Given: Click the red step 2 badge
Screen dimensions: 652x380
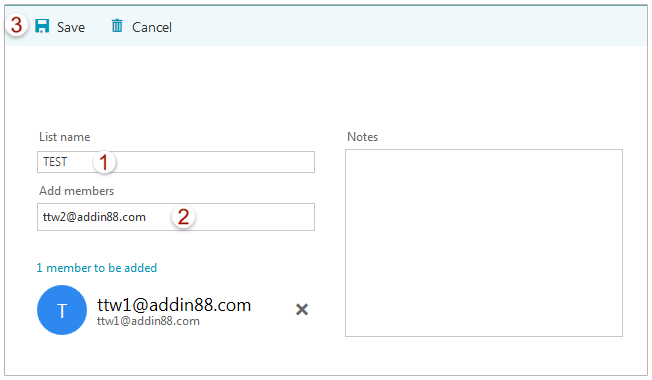Looking at the screenshot, I should pos(183,217).
